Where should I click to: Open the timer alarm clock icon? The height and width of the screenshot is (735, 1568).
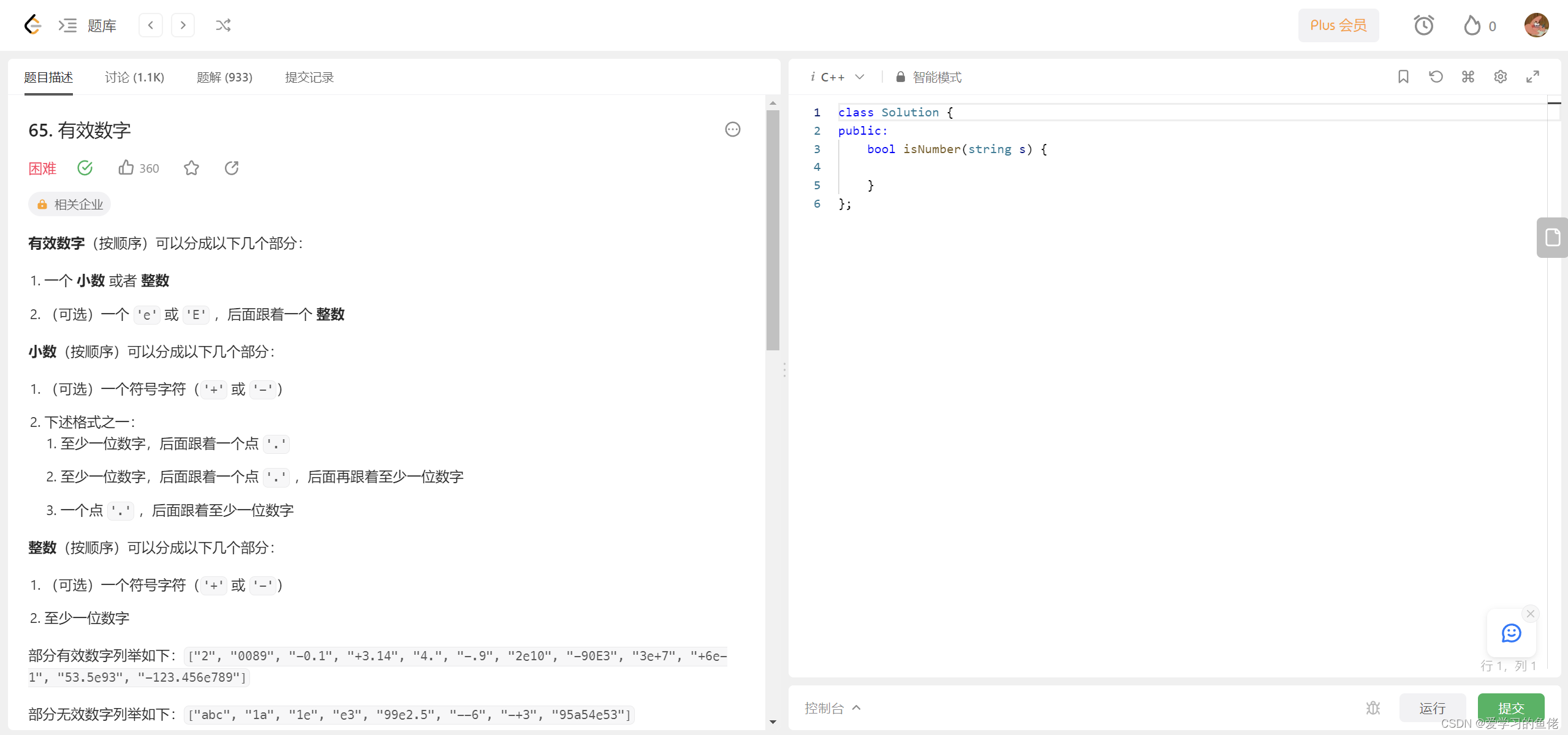pos(1423,25)
